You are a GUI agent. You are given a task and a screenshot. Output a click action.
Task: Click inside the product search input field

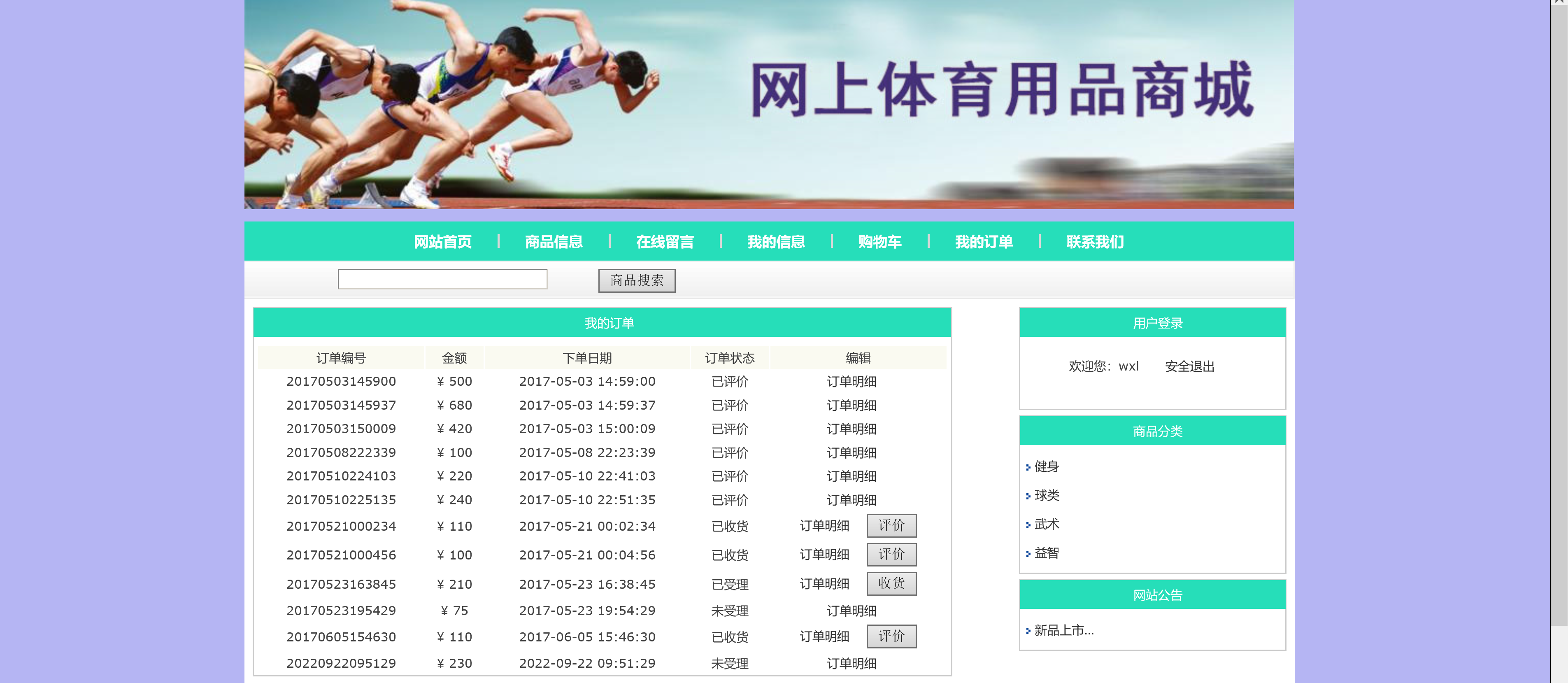(442, 279)
